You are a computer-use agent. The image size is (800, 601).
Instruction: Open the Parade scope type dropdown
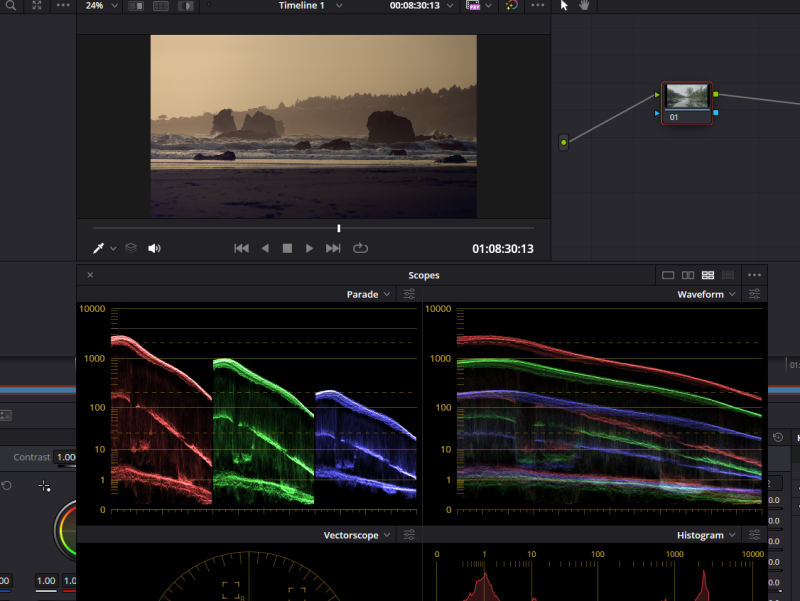point(368,294)
